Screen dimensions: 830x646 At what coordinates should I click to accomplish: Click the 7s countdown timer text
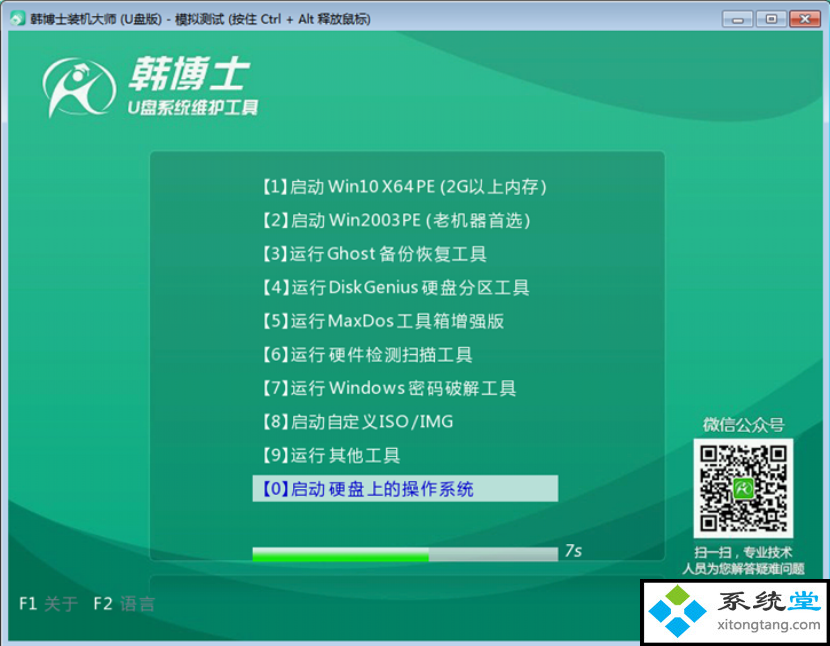pos(573,551)
